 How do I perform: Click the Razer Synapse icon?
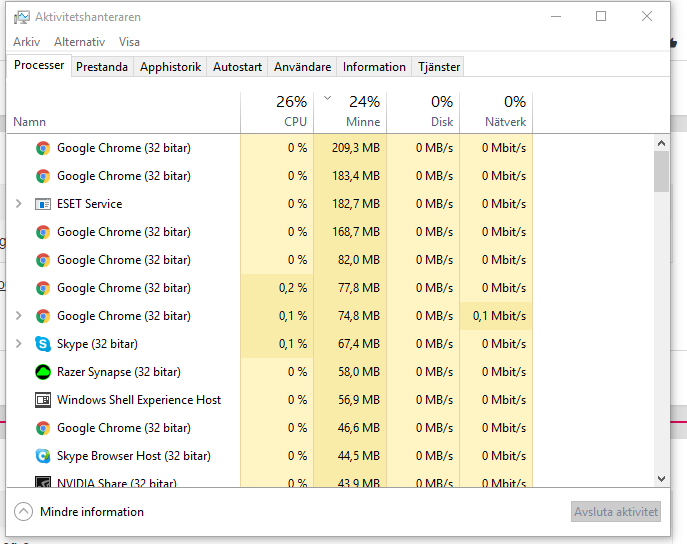pyautogui.click(x=43, y=372)
